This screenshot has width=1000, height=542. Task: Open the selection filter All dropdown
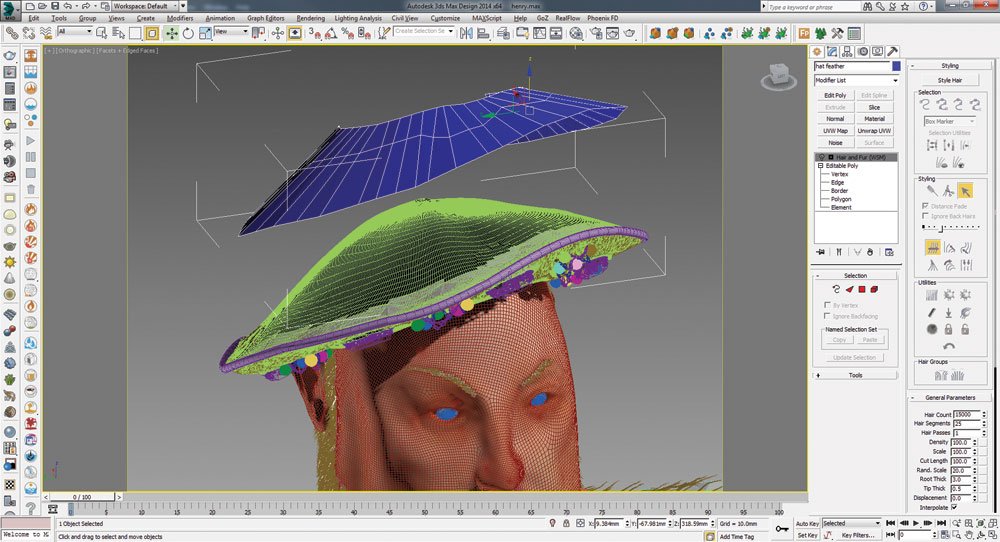(75, 32)
